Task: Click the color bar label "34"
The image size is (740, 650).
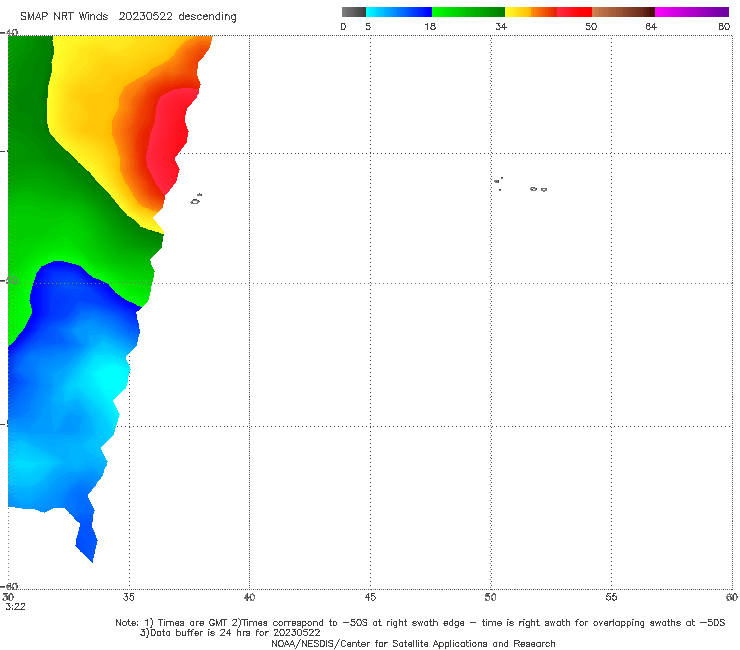Action: pyautogui.click(x=501, y=26)
